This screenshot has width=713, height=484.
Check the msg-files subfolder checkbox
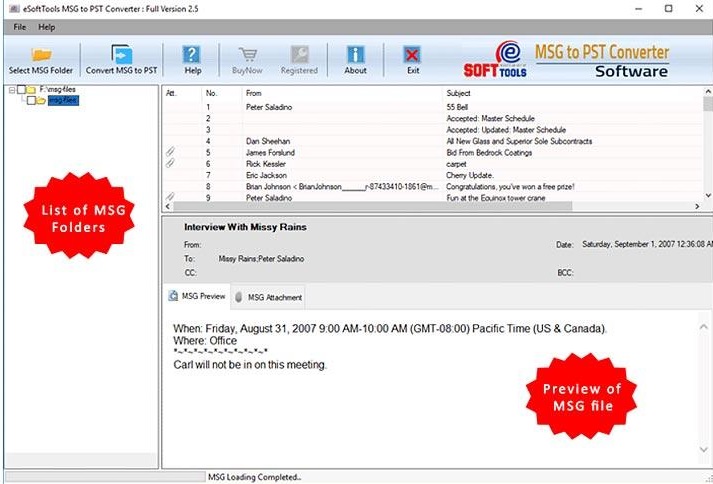(31, 101)
